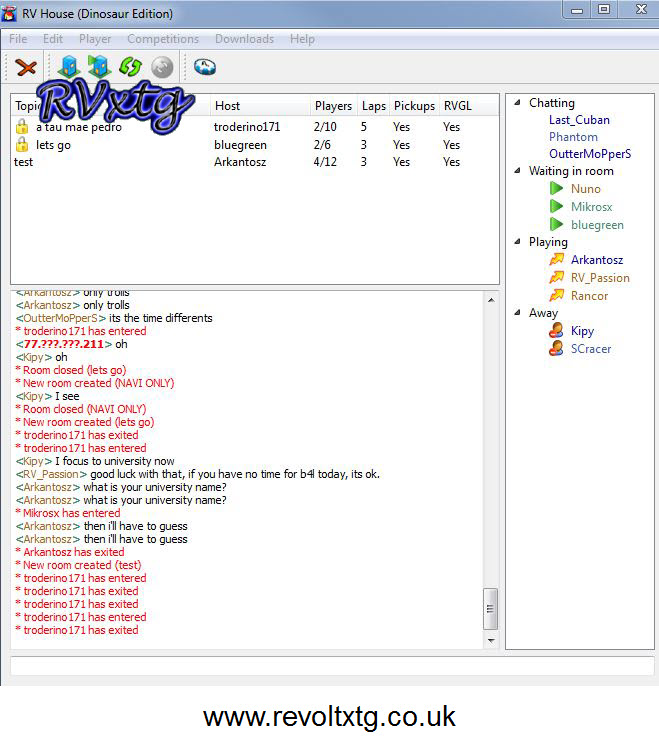
Task: Select Last_Cuban in the Chatting list
Action: click(579, 120)
